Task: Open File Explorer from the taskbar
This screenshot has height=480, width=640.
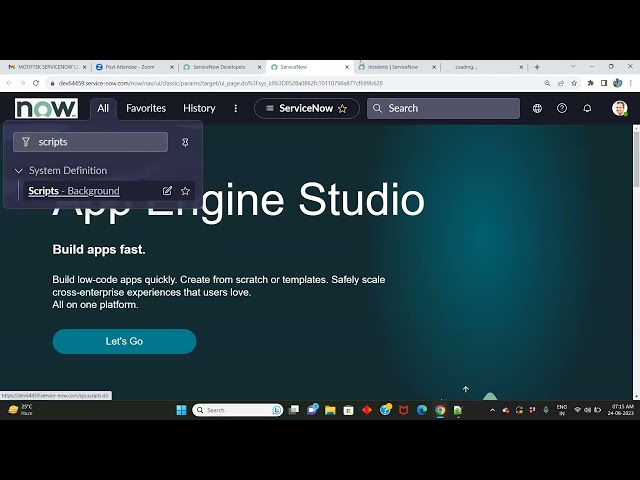Action: tap(330, 410)
